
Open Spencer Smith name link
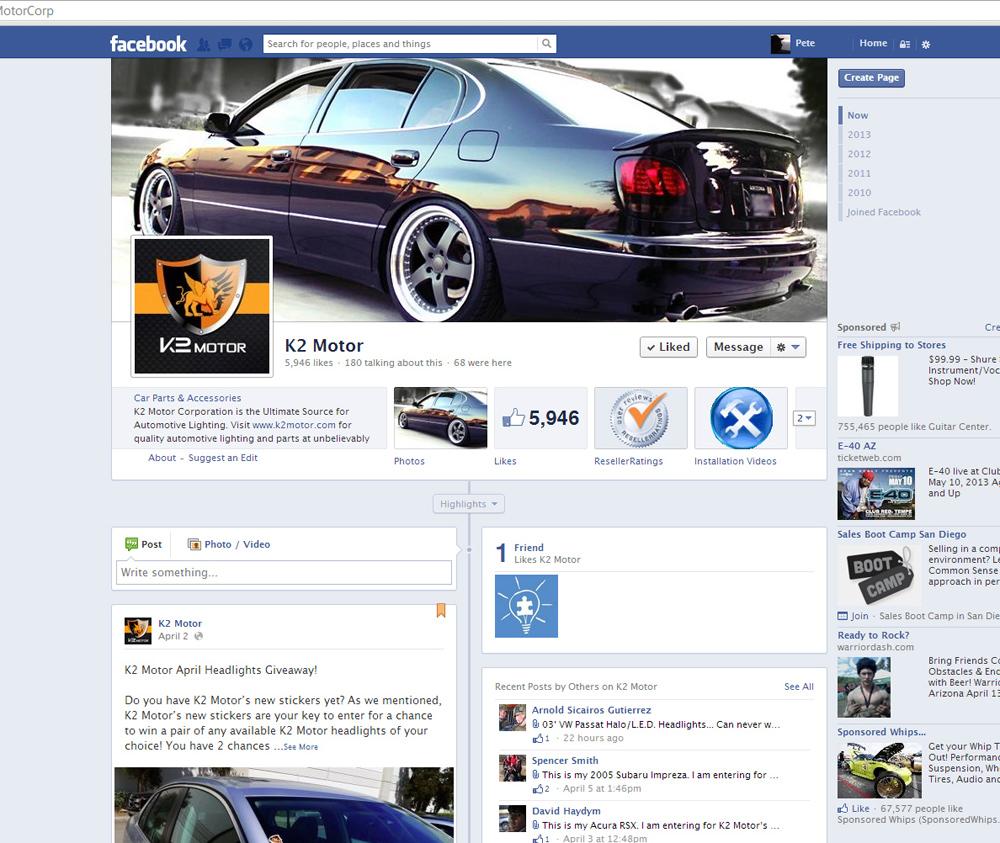565,760
